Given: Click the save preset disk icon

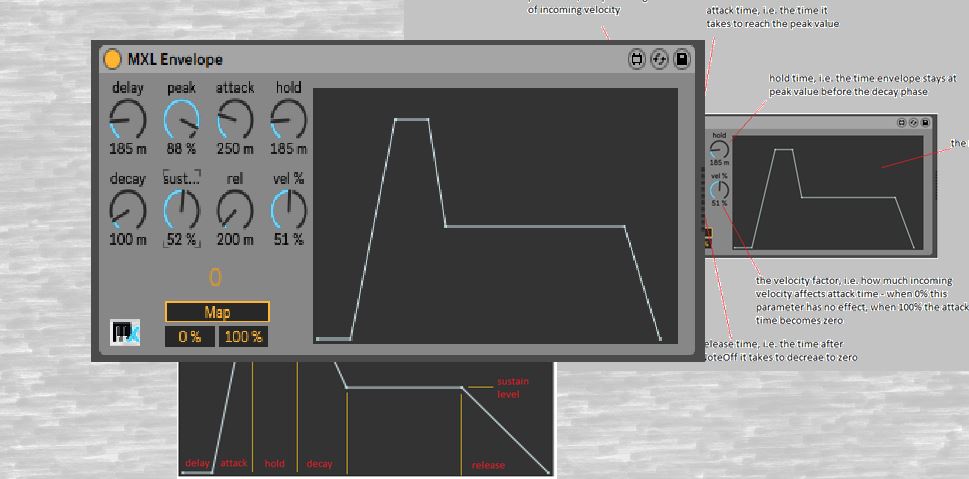Looking at the screenshot, I should [x=681, y=60].
